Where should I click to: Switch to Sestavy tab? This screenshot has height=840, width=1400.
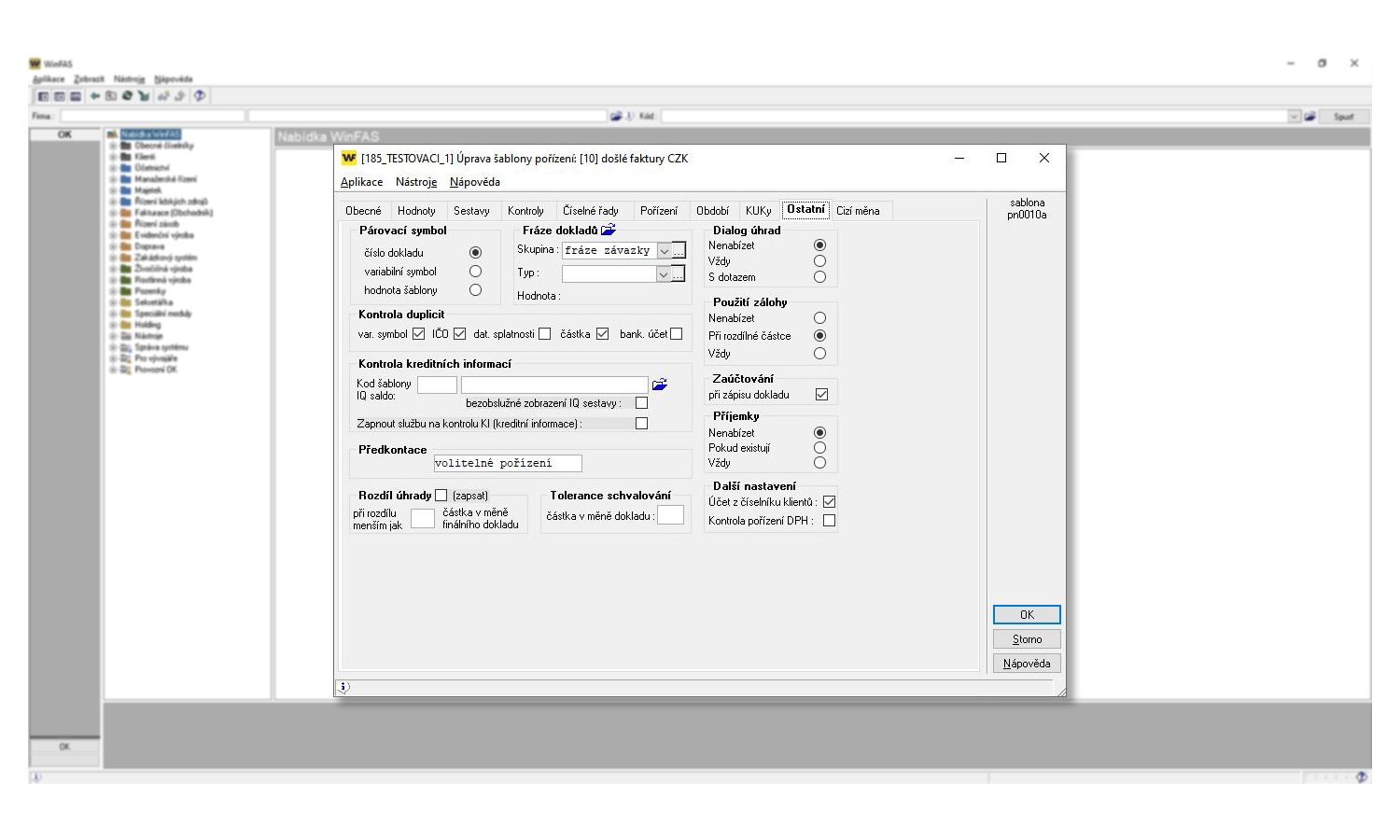pos(471,211)
